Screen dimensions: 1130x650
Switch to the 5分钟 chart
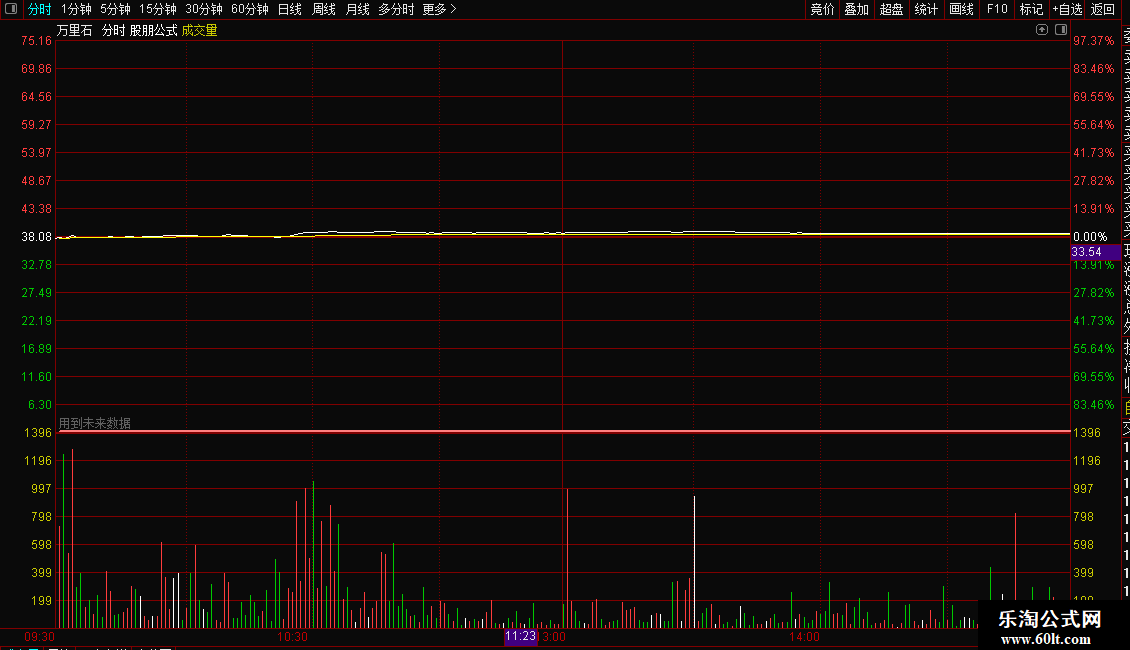115,9
